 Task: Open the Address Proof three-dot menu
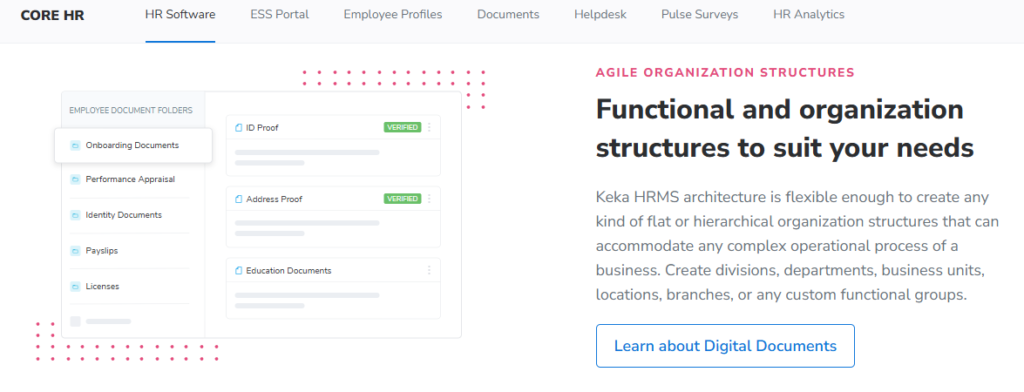click(429, 199)
